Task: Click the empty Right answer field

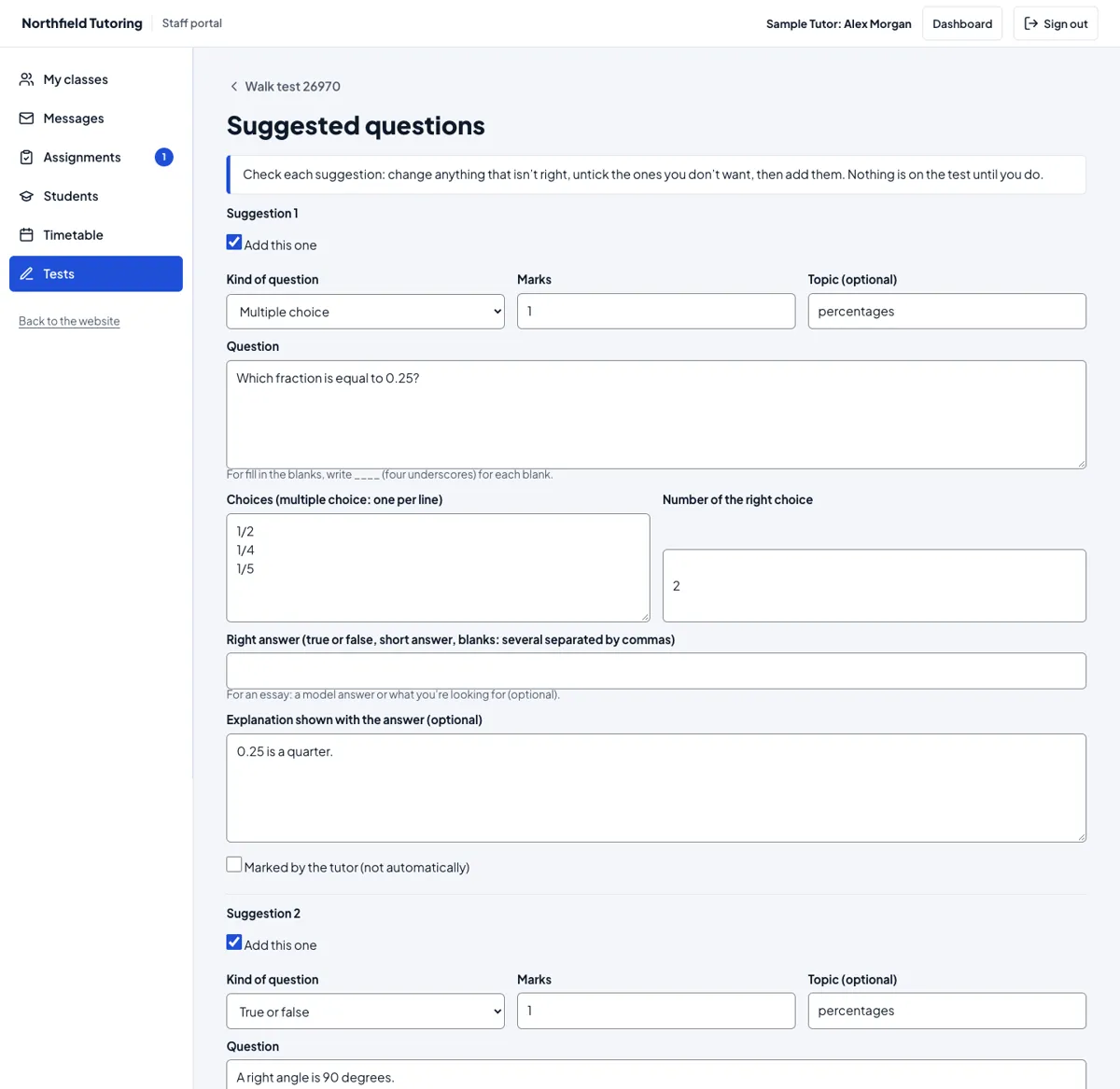Action: [656, 671]
